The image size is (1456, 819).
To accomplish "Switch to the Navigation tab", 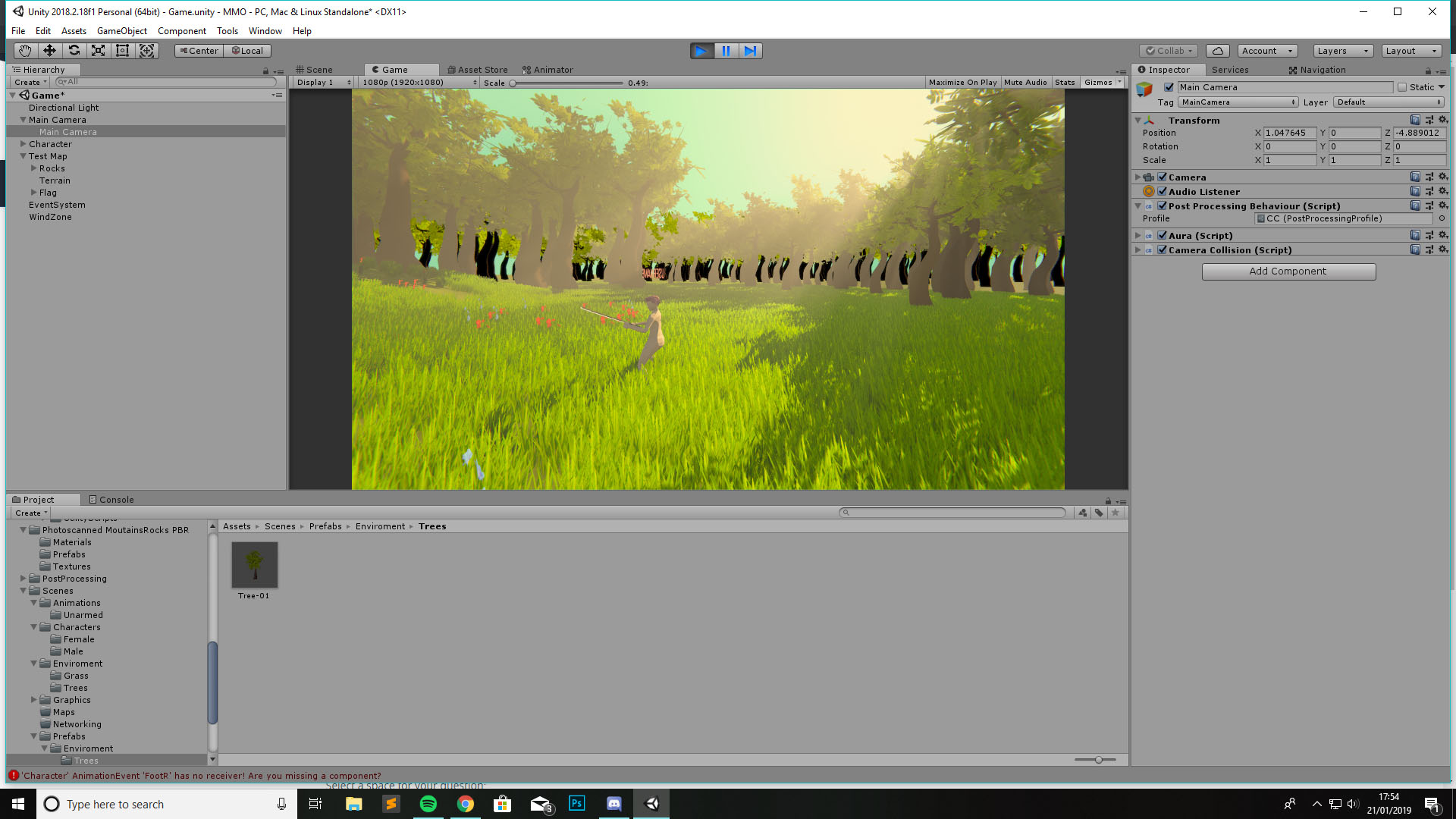I will pos(1316,70).
